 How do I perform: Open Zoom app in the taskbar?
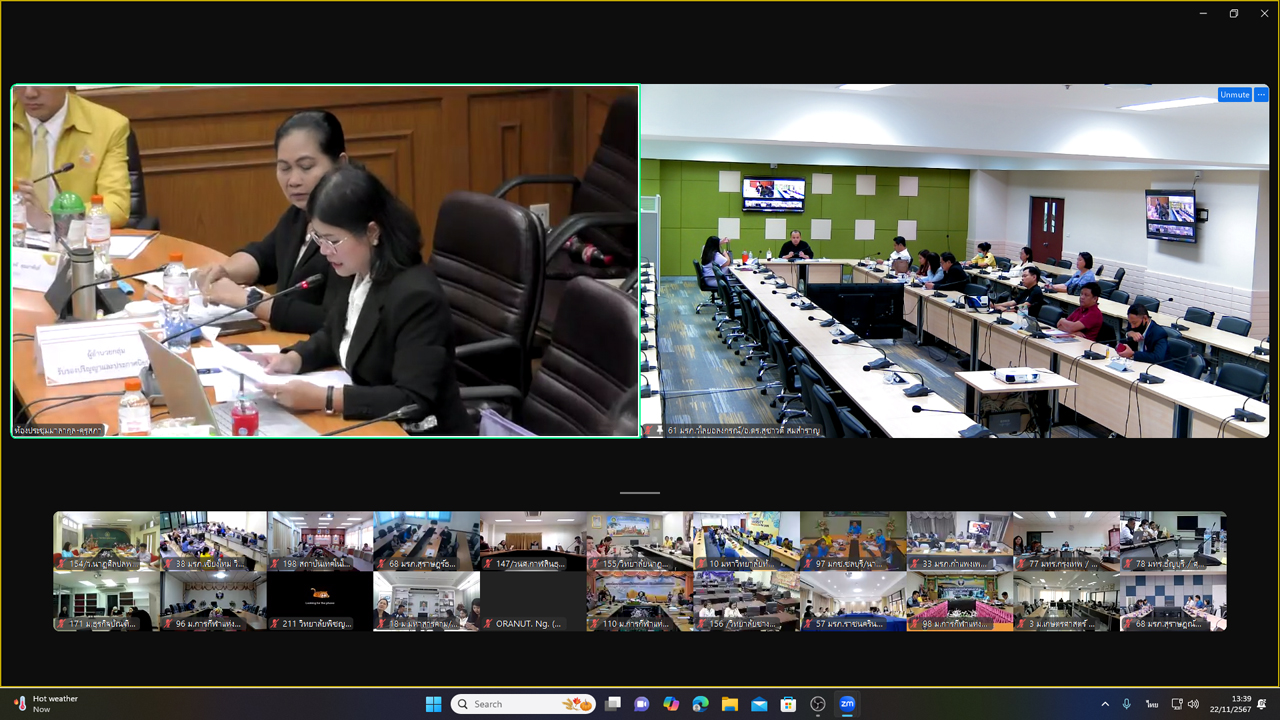click(847, 704)
